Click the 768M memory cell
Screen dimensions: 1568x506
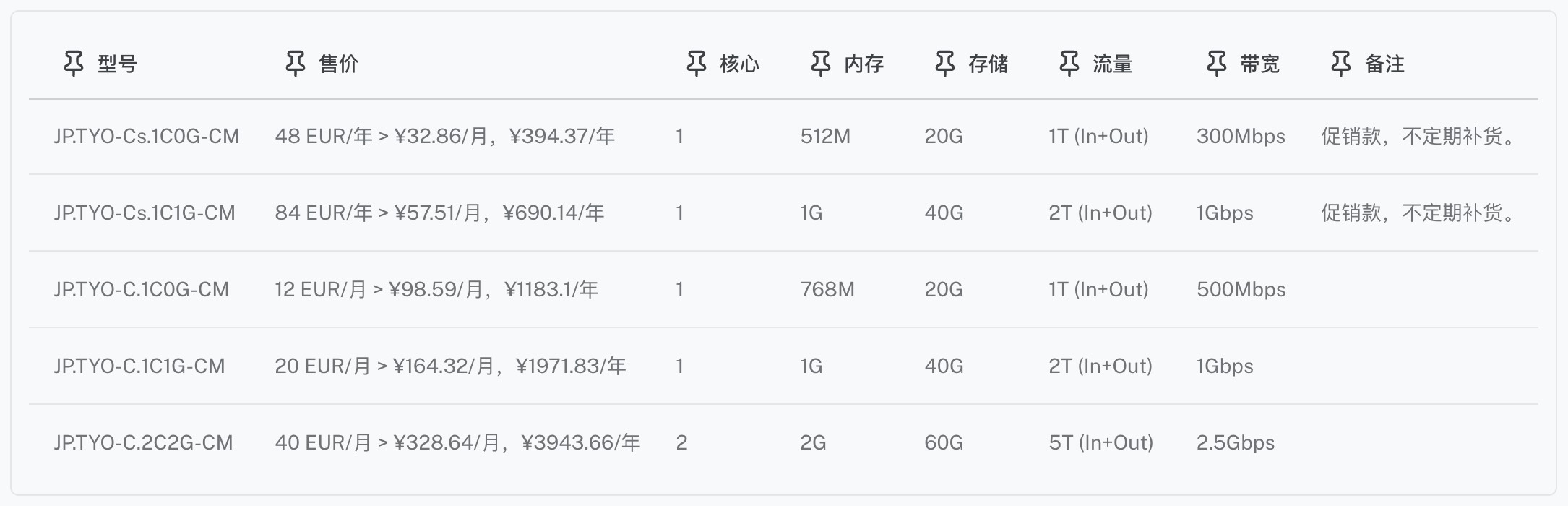tap(827, 290)
